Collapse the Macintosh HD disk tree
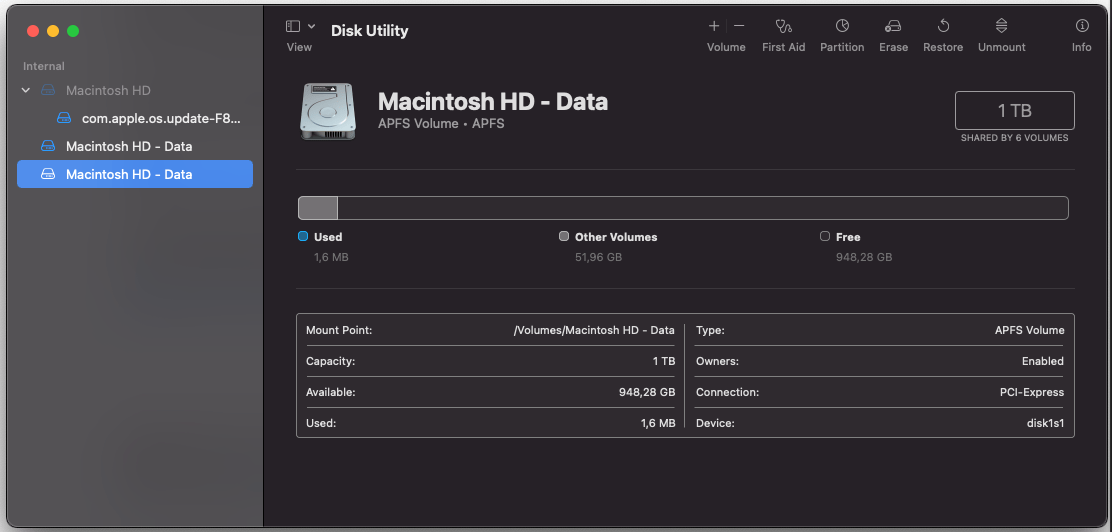The image size is (1112, 532). tap(26, 91)
